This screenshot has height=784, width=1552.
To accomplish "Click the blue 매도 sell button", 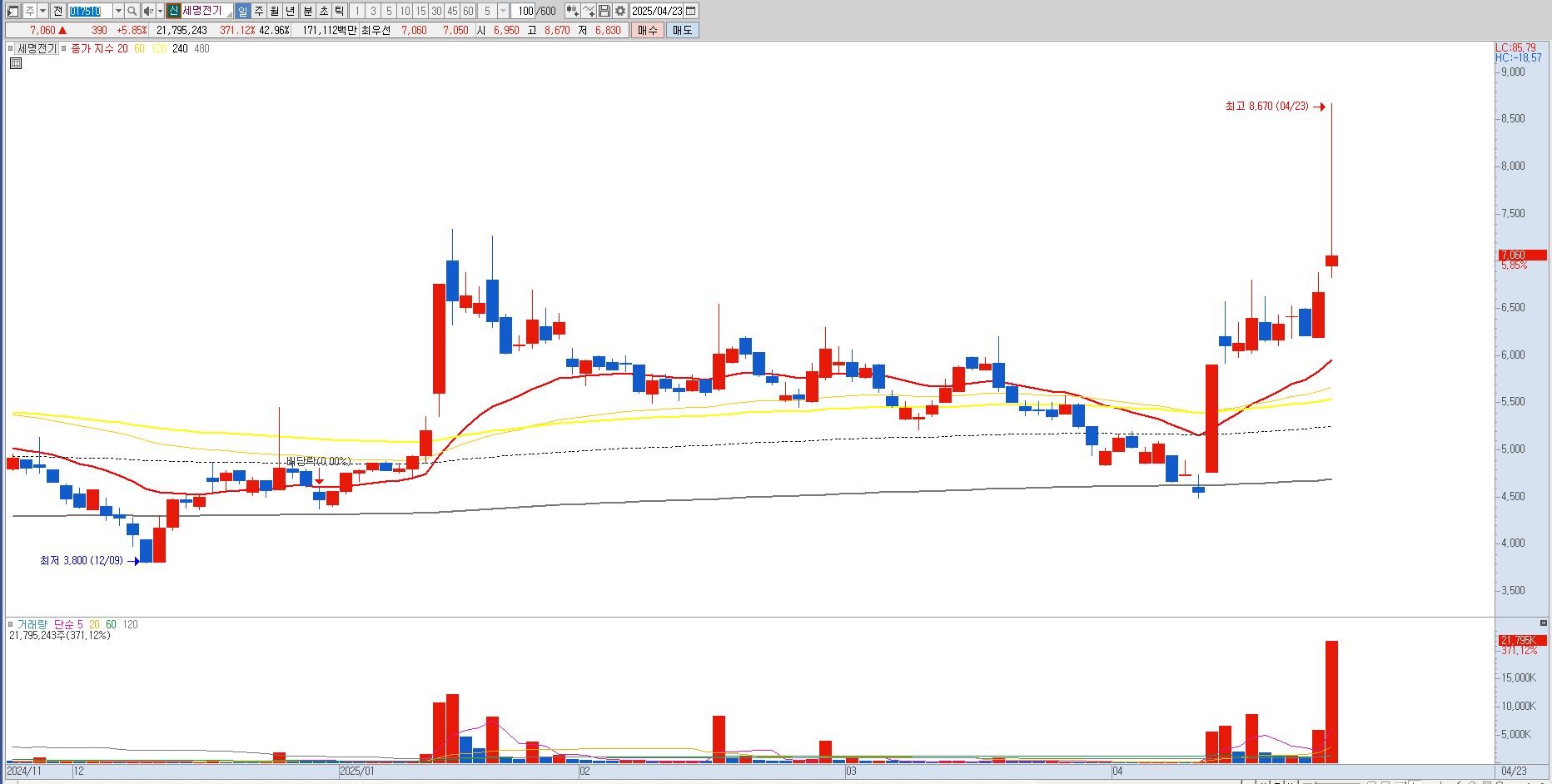I will [682, 30].
